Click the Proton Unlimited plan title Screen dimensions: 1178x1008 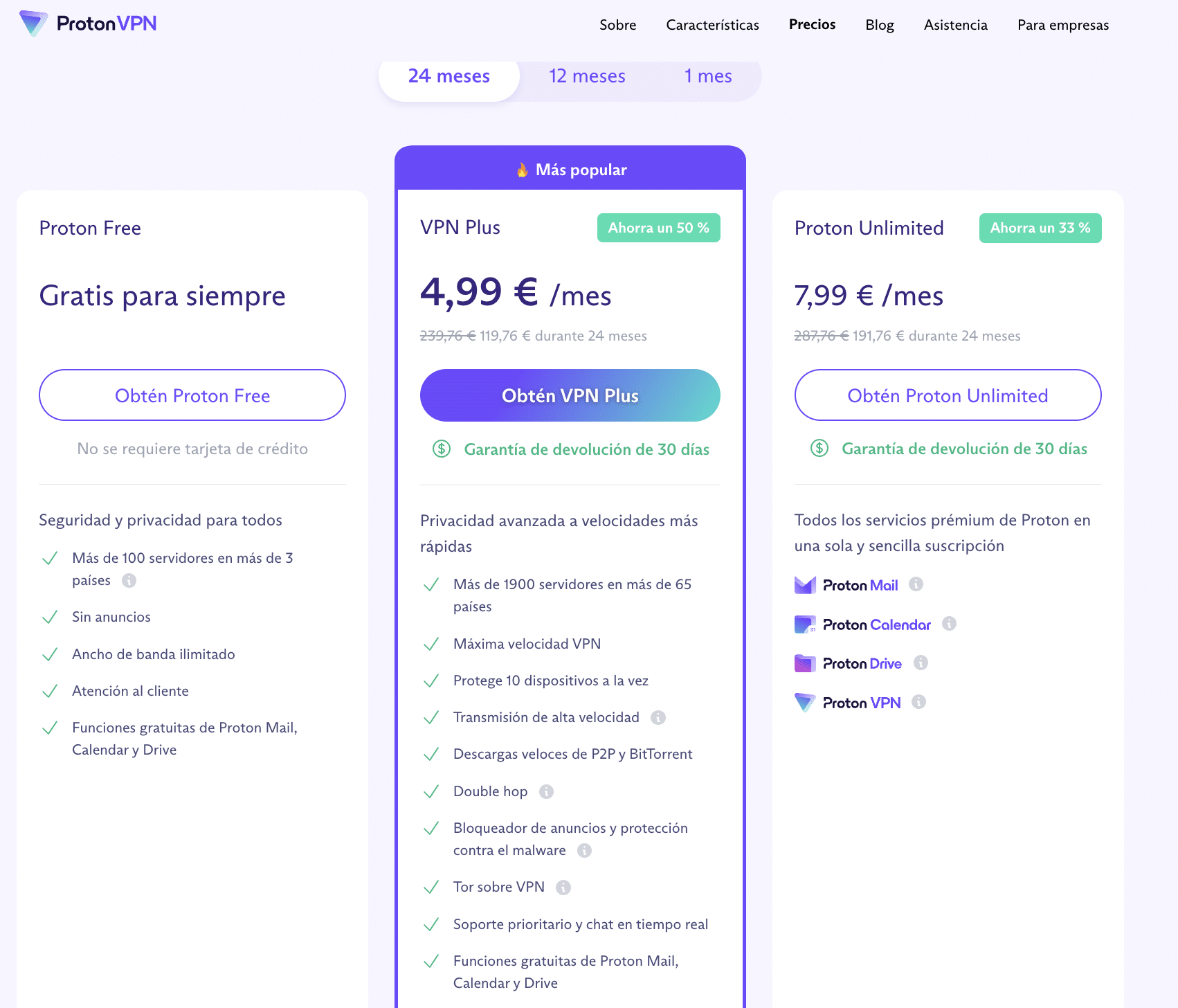869,228
